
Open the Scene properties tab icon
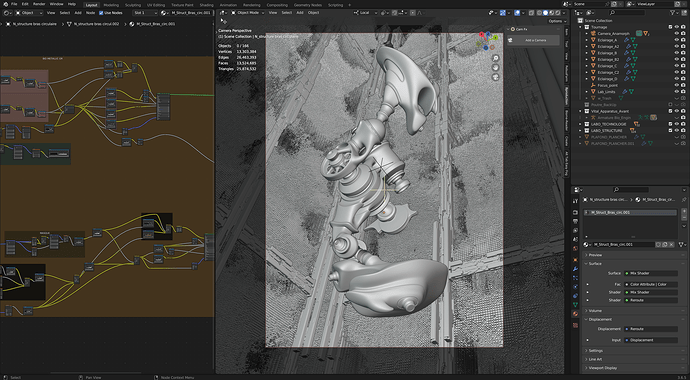(x=576, y=240)
